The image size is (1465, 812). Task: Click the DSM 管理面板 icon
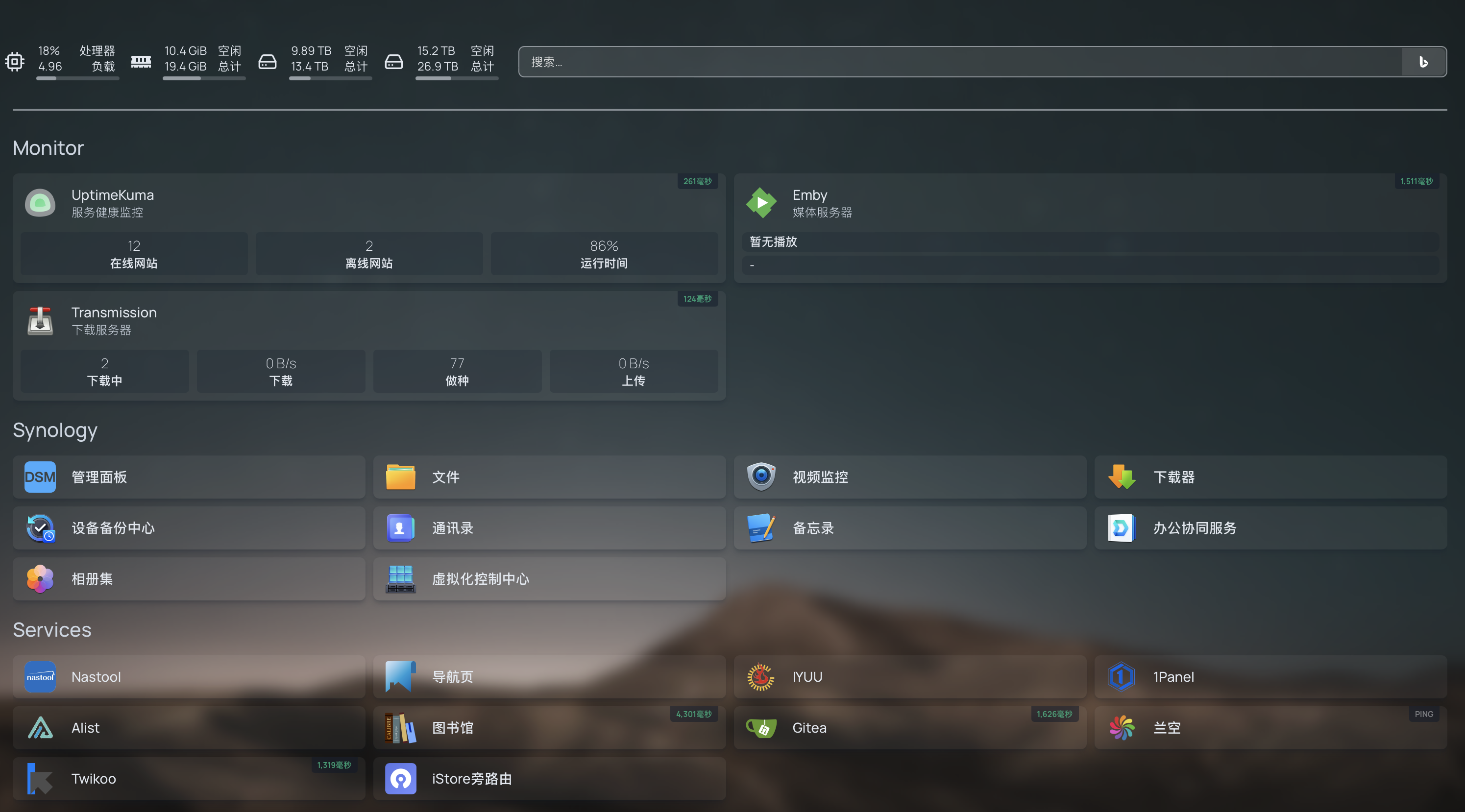click(x=39, y=477)
